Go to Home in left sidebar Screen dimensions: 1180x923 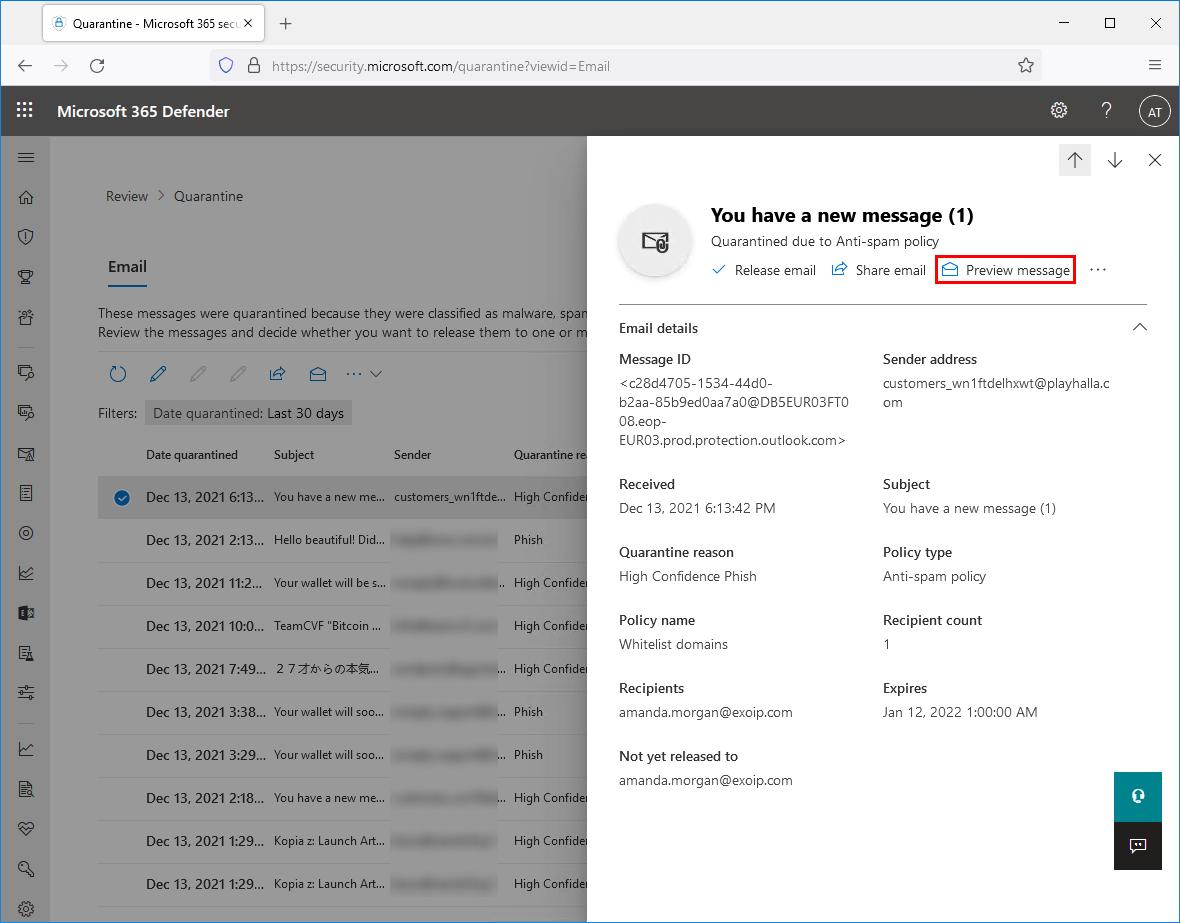pos(26,197)
